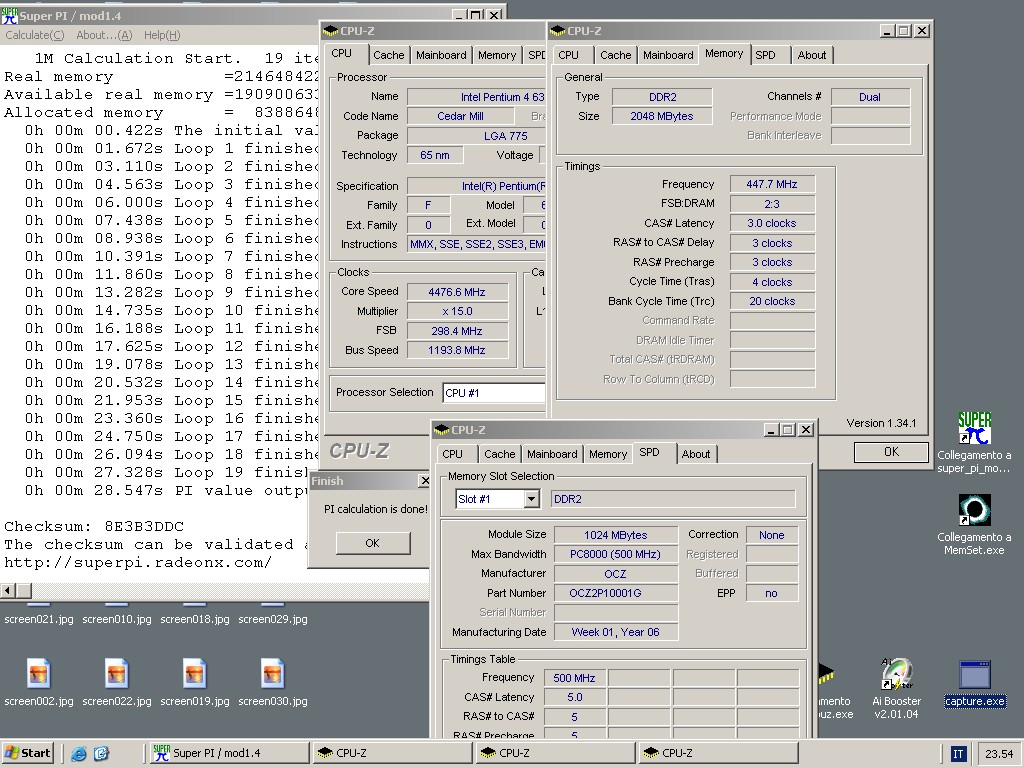This screenshot has width=1024, height=768.
Task: Open Help menu in Super PI
Action: click(162, 35)
